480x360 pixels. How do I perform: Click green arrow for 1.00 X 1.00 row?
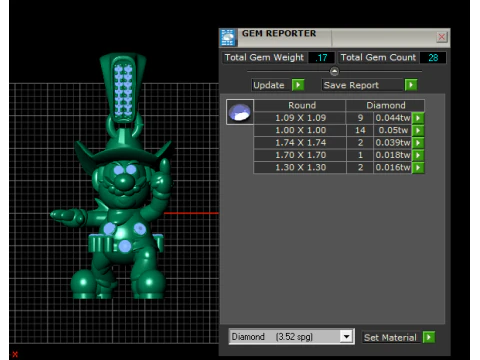pos(418,130)
